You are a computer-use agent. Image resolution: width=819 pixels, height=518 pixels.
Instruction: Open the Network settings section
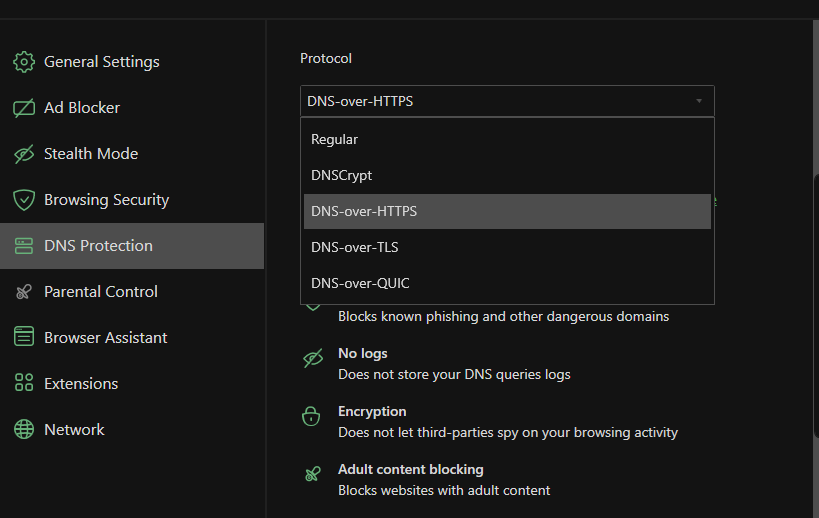tap(74, 430)
